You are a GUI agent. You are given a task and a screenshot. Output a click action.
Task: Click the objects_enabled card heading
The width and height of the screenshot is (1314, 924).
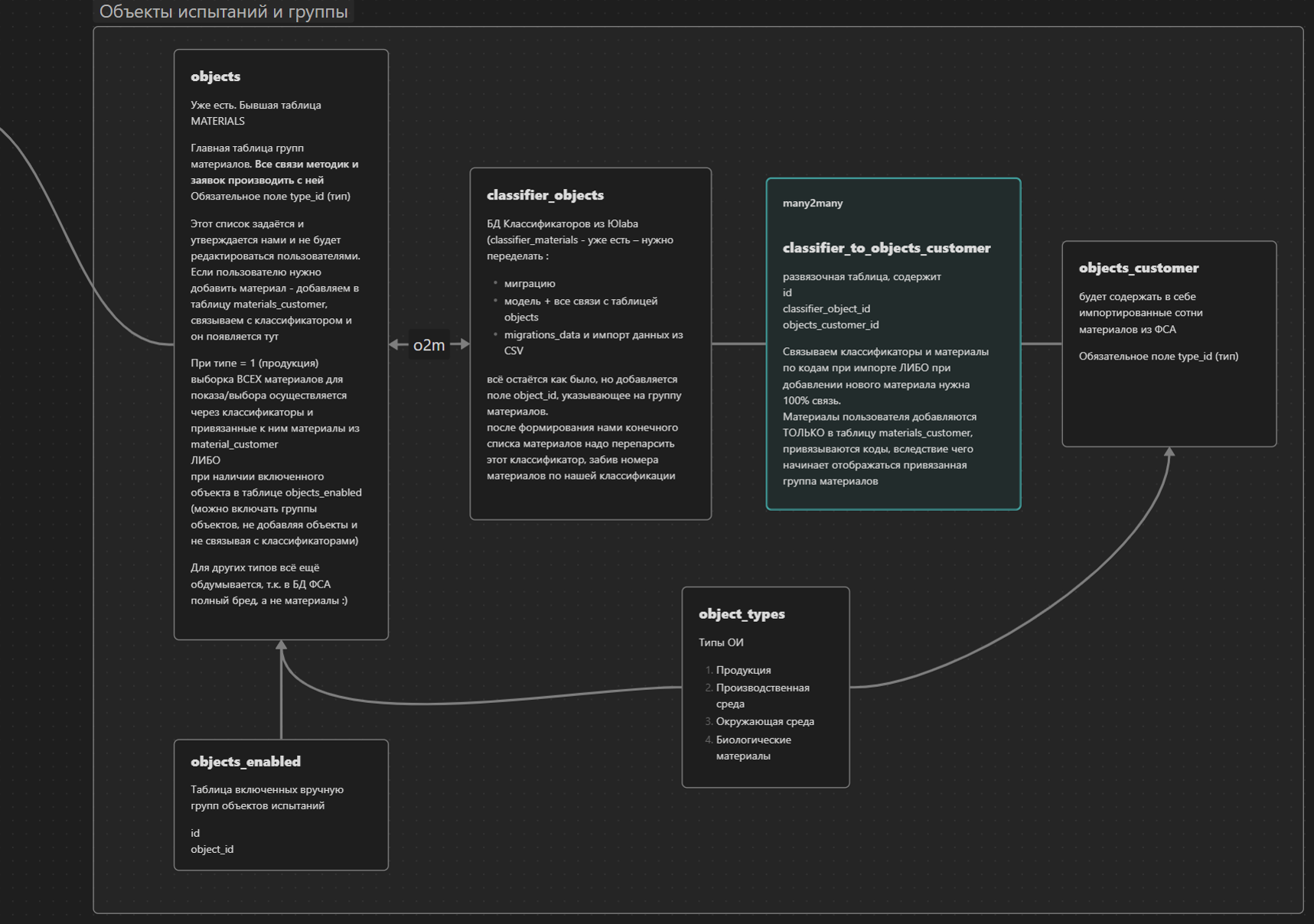[x=245, y=762]
